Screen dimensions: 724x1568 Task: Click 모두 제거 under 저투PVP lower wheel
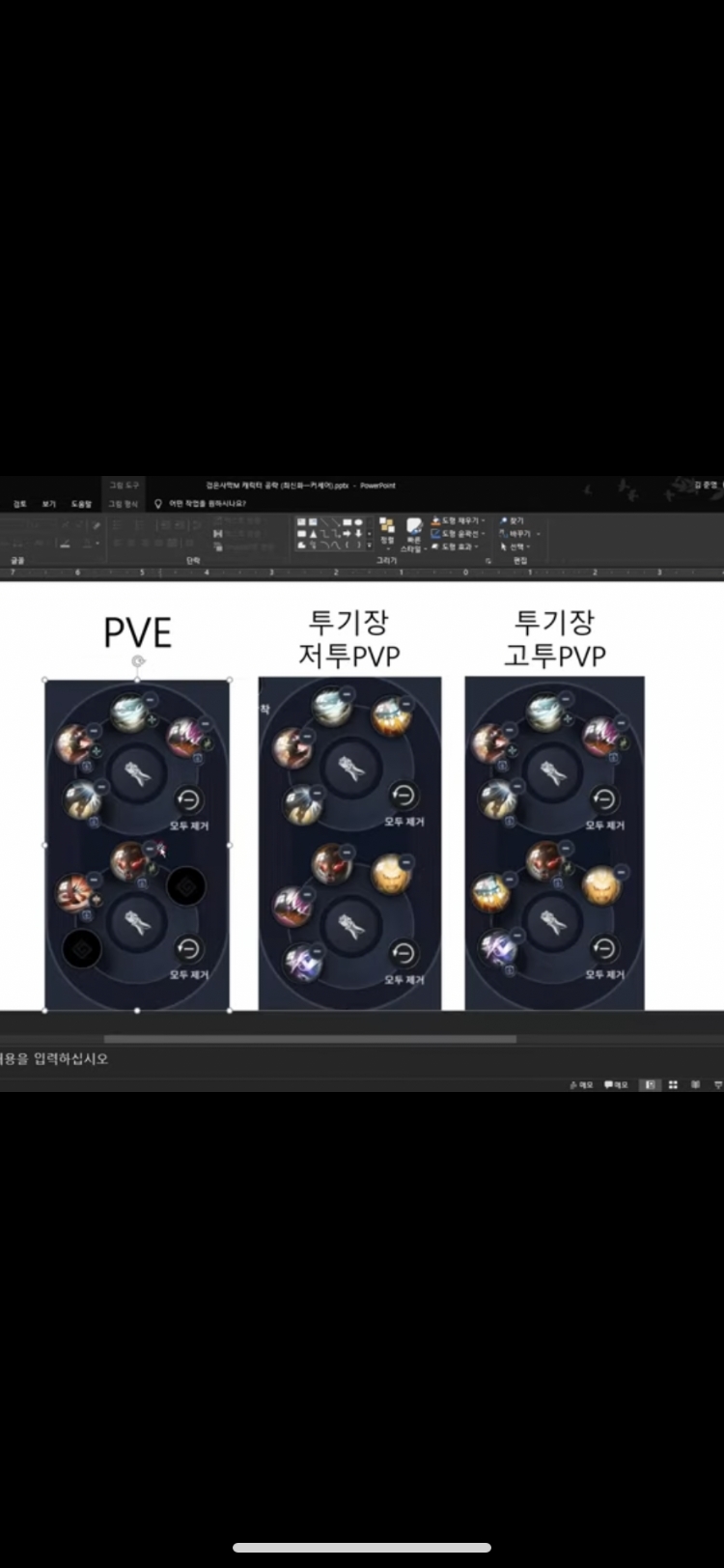pyautogui.click(x=404, y=979)
